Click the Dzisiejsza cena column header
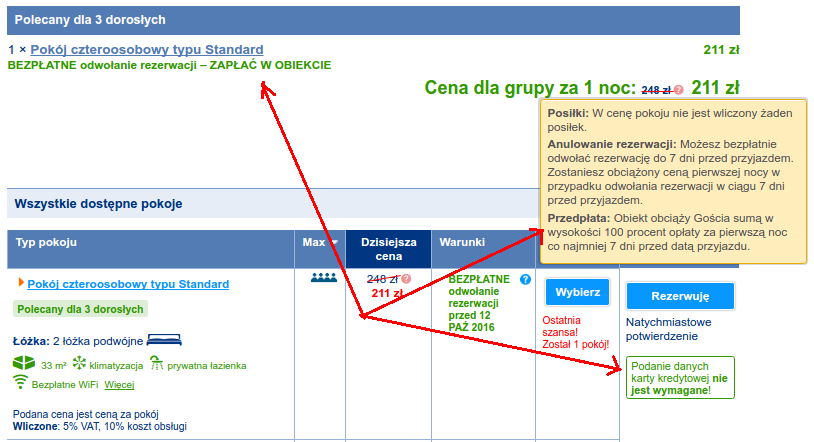814x442 pixels. [388, 249]
